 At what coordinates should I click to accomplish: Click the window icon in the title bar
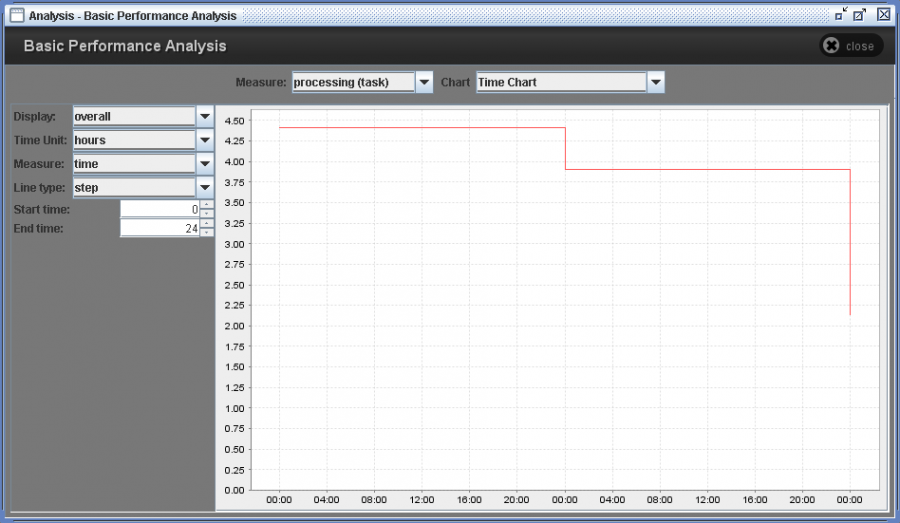pyautogui.click(x=17, y=15)
